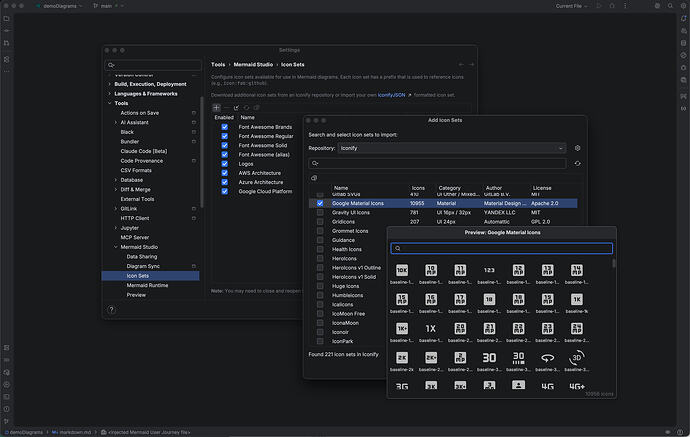Viewport: 690px width, 437px height.
Task: Go back using the Settings back arrow
Action: [x=461, y=65]
